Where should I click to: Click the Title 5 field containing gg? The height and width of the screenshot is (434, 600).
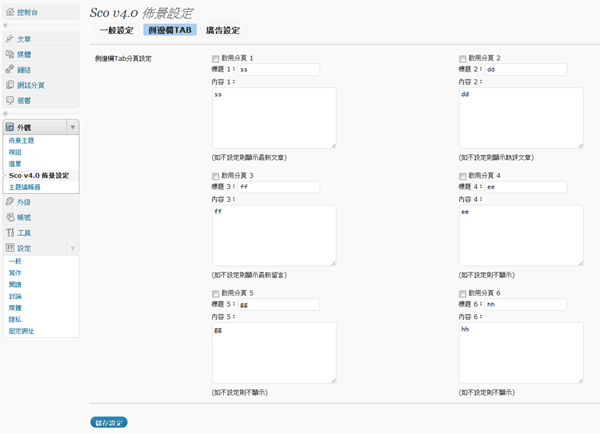[279, 305]
